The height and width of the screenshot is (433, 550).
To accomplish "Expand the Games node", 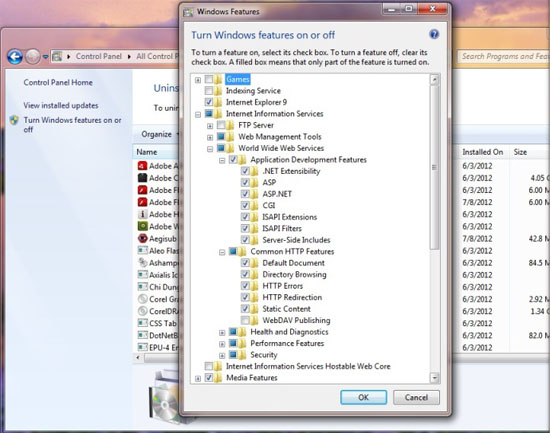I will pos(198,80).
